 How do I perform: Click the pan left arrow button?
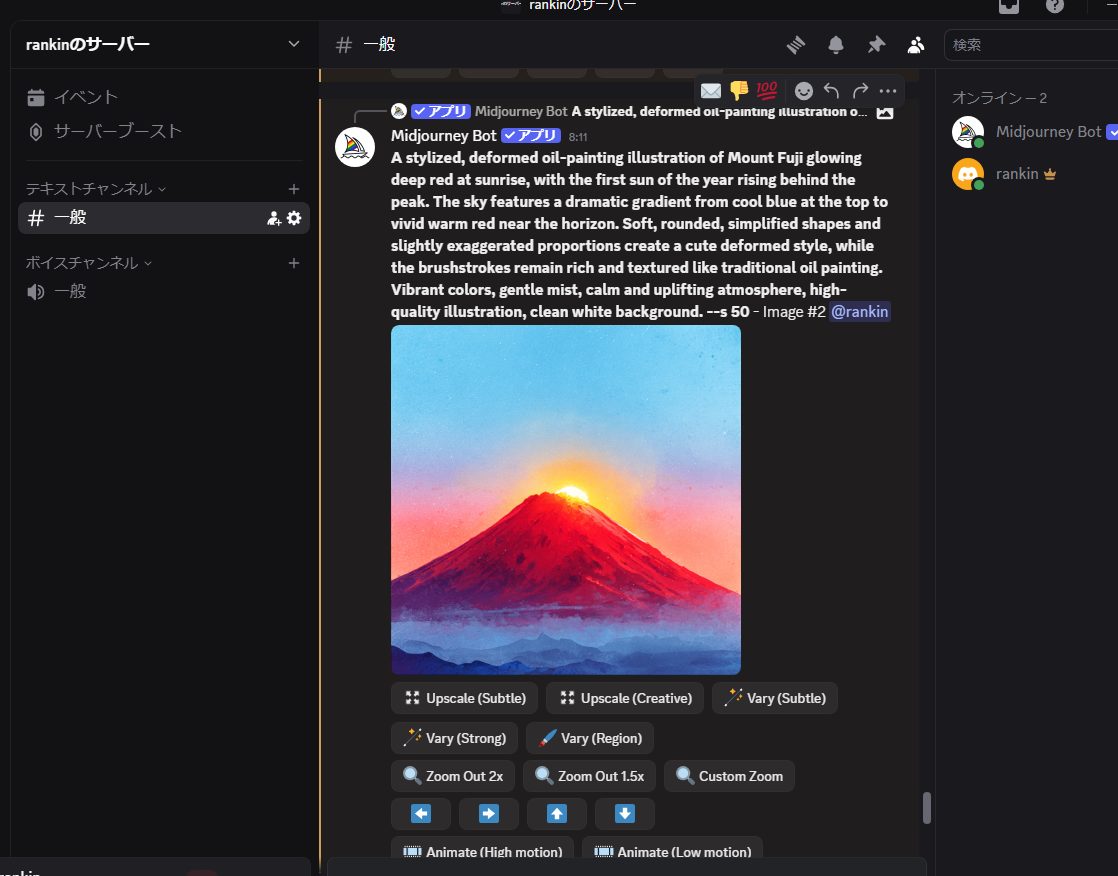pos(421,814)
